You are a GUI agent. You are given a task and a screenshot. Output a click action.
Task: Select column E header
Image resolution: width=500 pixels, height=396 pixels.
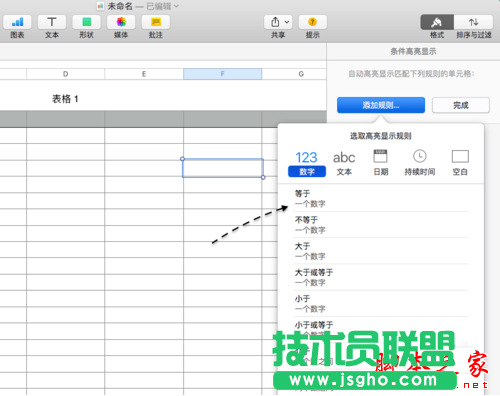tap(144, 74)
